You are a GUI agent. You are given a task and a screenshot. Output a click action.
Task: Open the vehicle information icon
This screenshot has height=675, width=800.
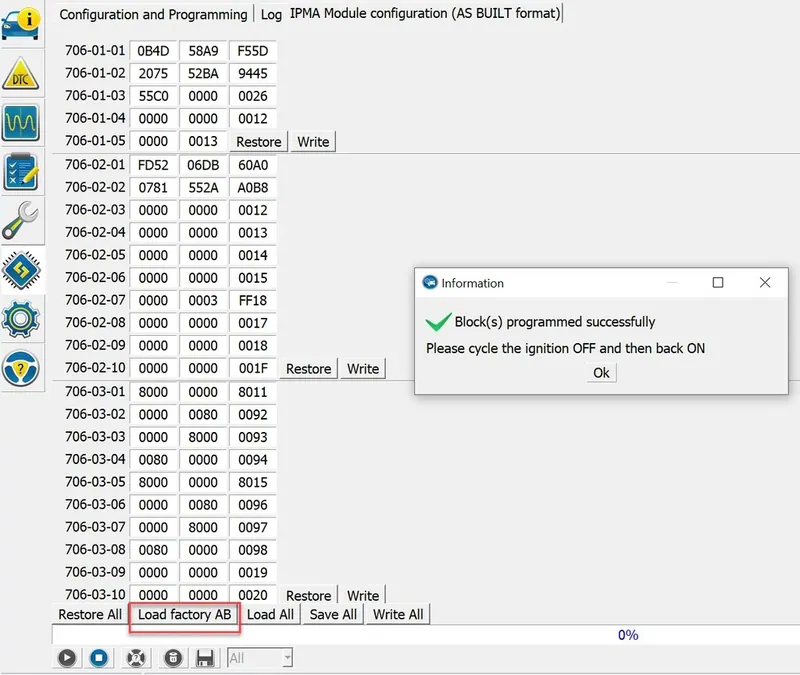(20, 23)
